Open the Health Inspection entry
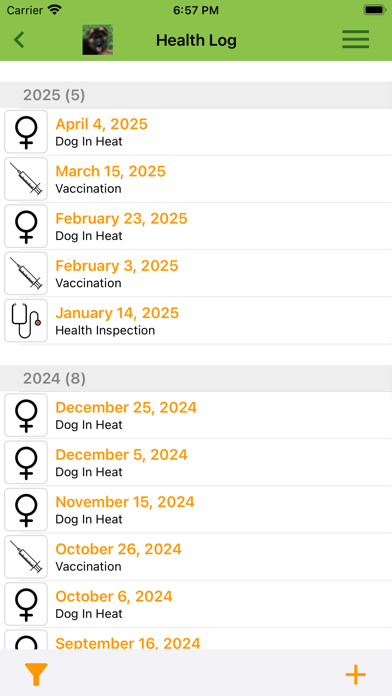Image resolution: width=392 pixels, height=696 pixels. point(196,320)
